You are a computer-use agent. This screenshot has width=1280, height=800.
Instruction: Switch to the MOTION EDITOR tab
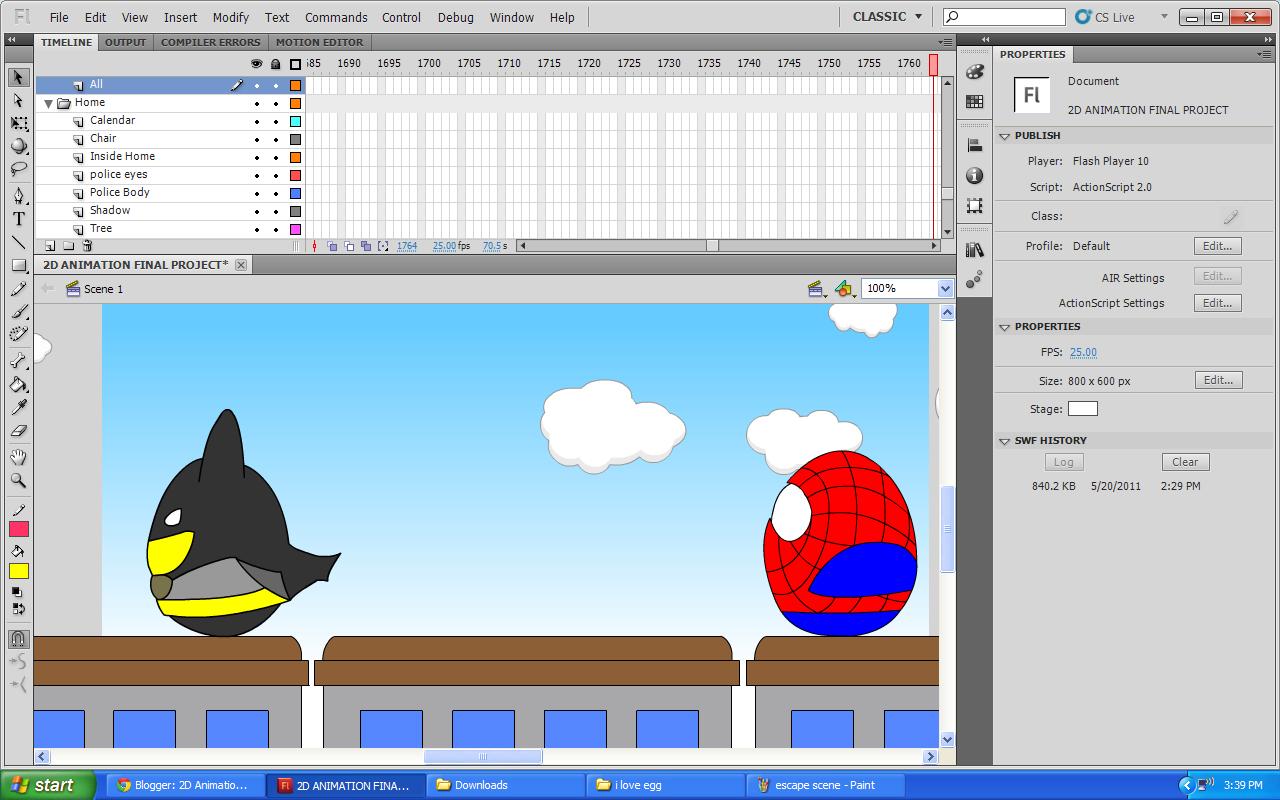(x=319, y=42)
